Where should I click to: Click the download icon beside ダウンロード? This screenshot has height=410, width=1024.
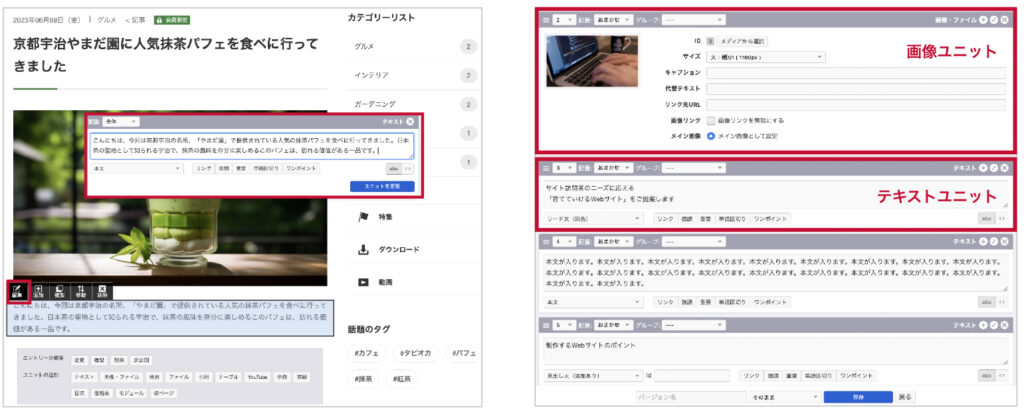364,249
